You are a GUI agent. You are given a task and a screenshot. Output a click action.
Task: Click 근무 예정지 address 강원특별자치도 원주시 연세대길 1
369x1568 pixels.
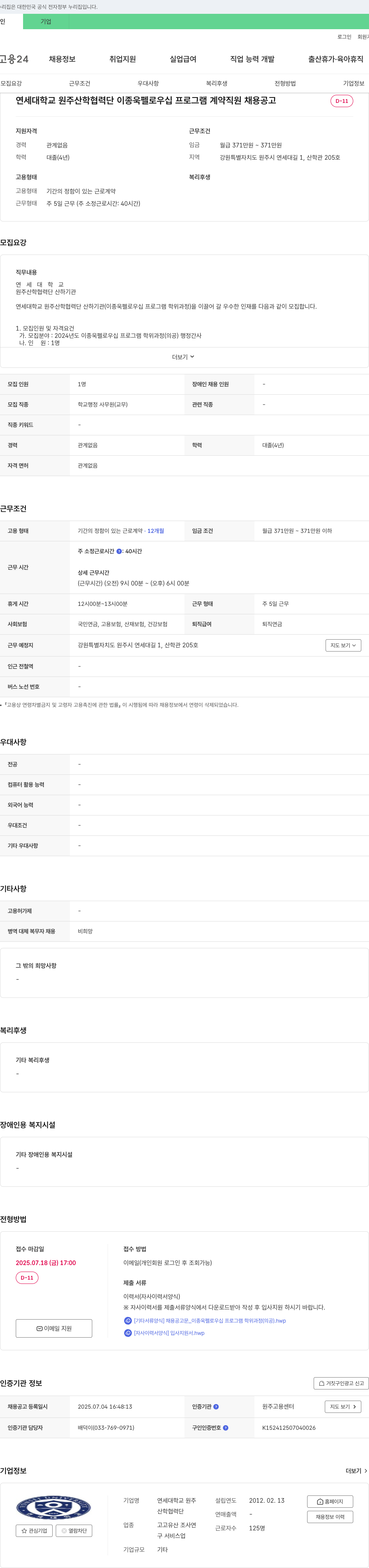click(x=138, y=645)
